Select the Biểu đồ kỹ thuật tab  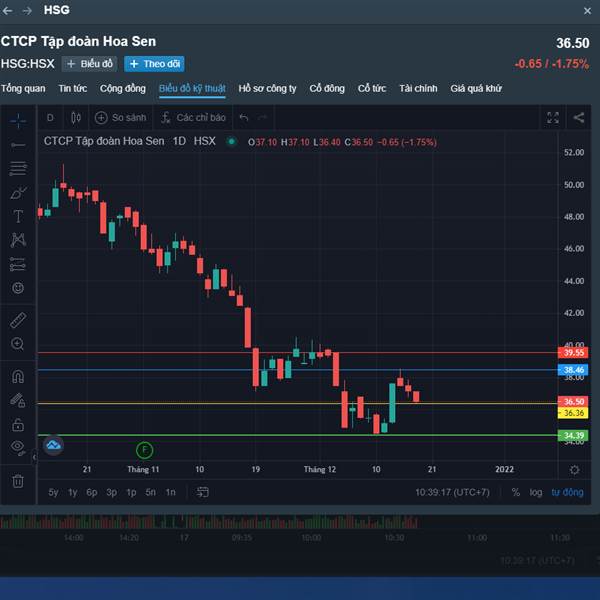click(192, 88)
